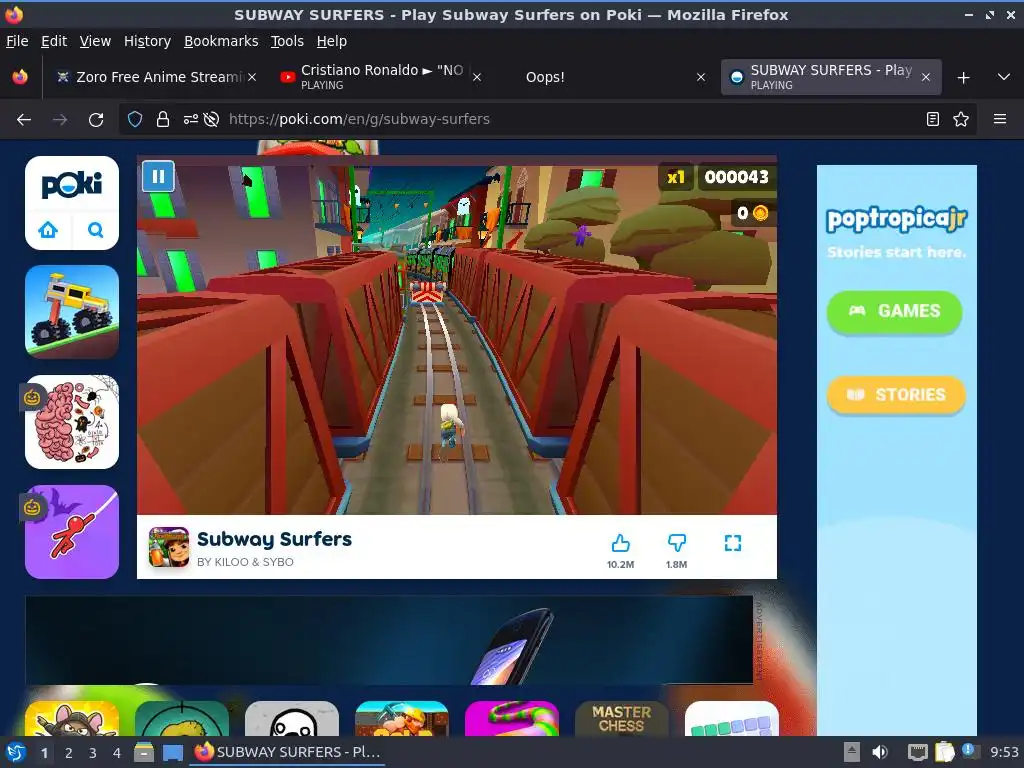
Task: Open the brain puzzle game thumbnail
Action: (x=72, y=421)
